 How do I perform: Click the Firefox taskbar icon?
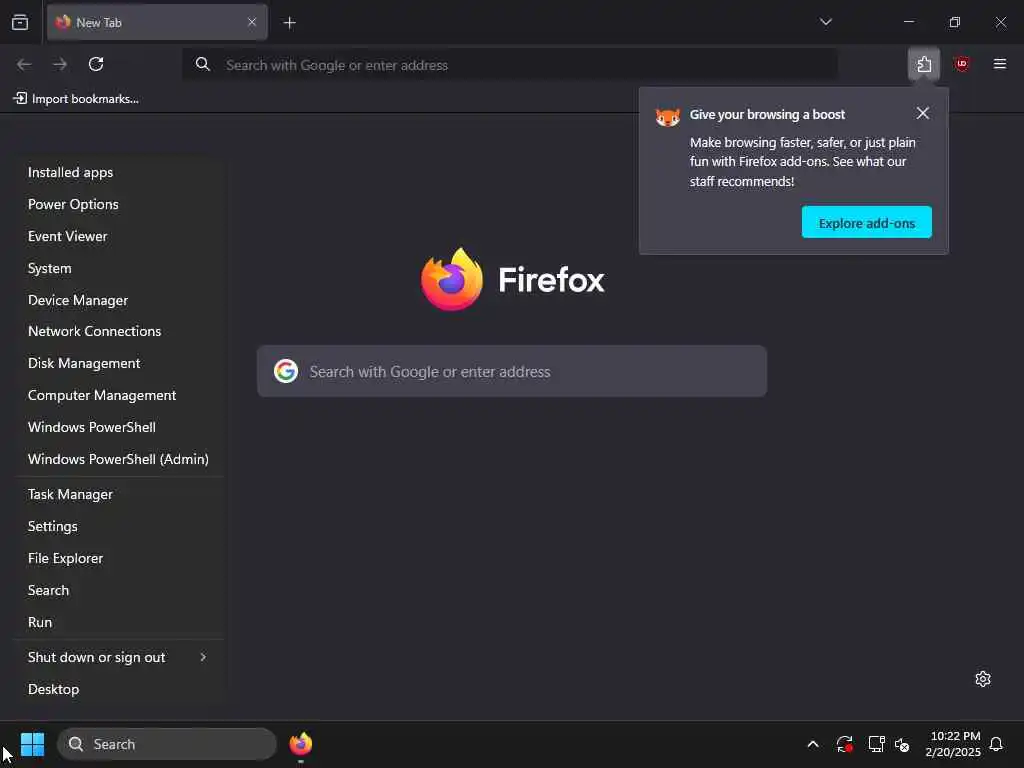(300, 744)
